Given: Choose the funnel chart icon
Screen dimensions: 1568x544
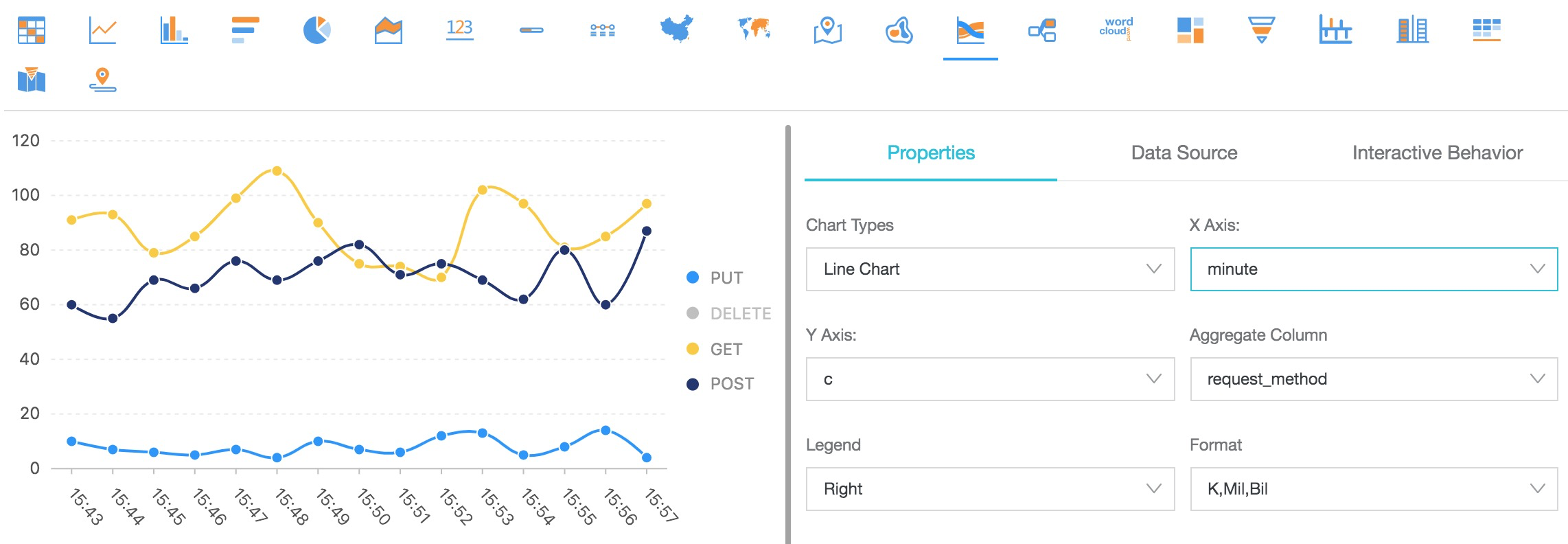Looking at the screenshot, I should [x=1261, y=30].
